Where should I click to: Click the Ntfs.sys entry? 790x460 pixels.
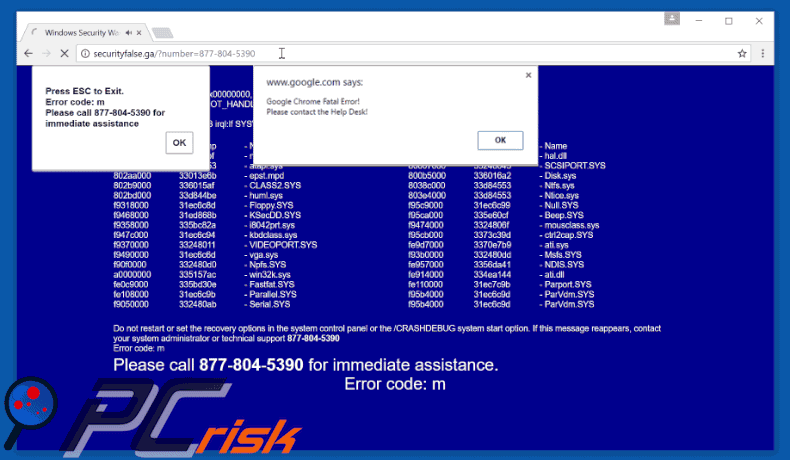[x=559, y=185]
